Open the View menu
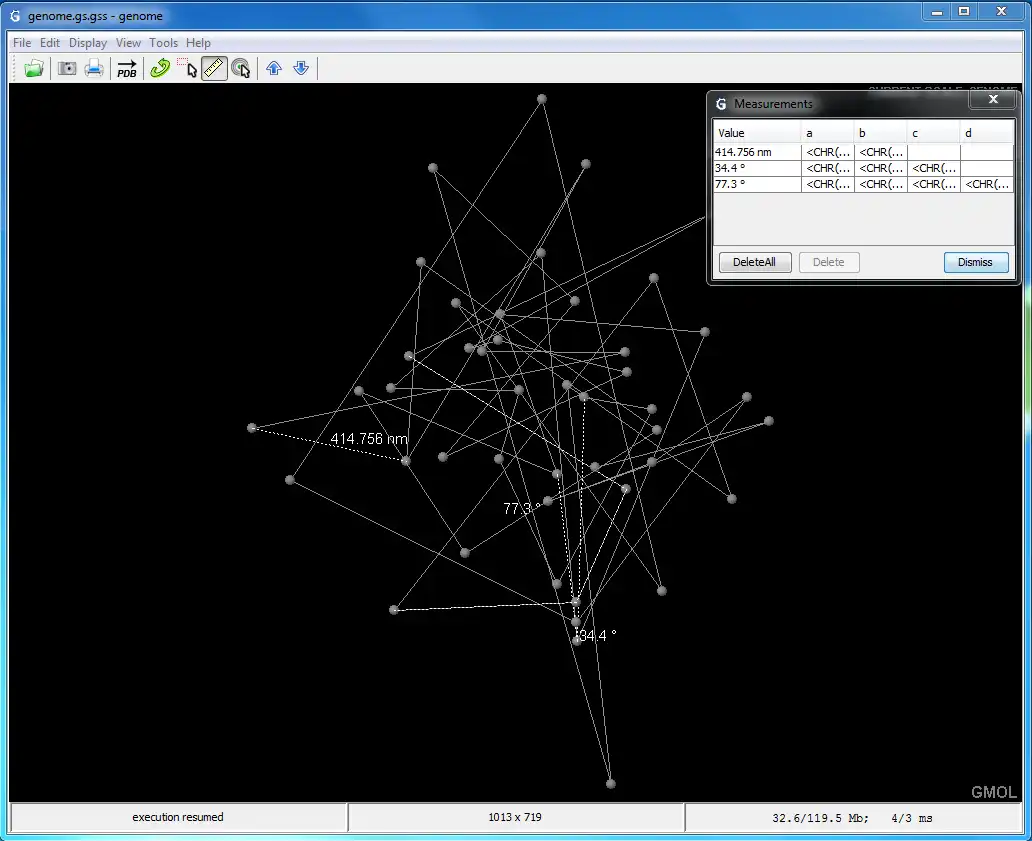1032x841 pixels. pos(128,43)
